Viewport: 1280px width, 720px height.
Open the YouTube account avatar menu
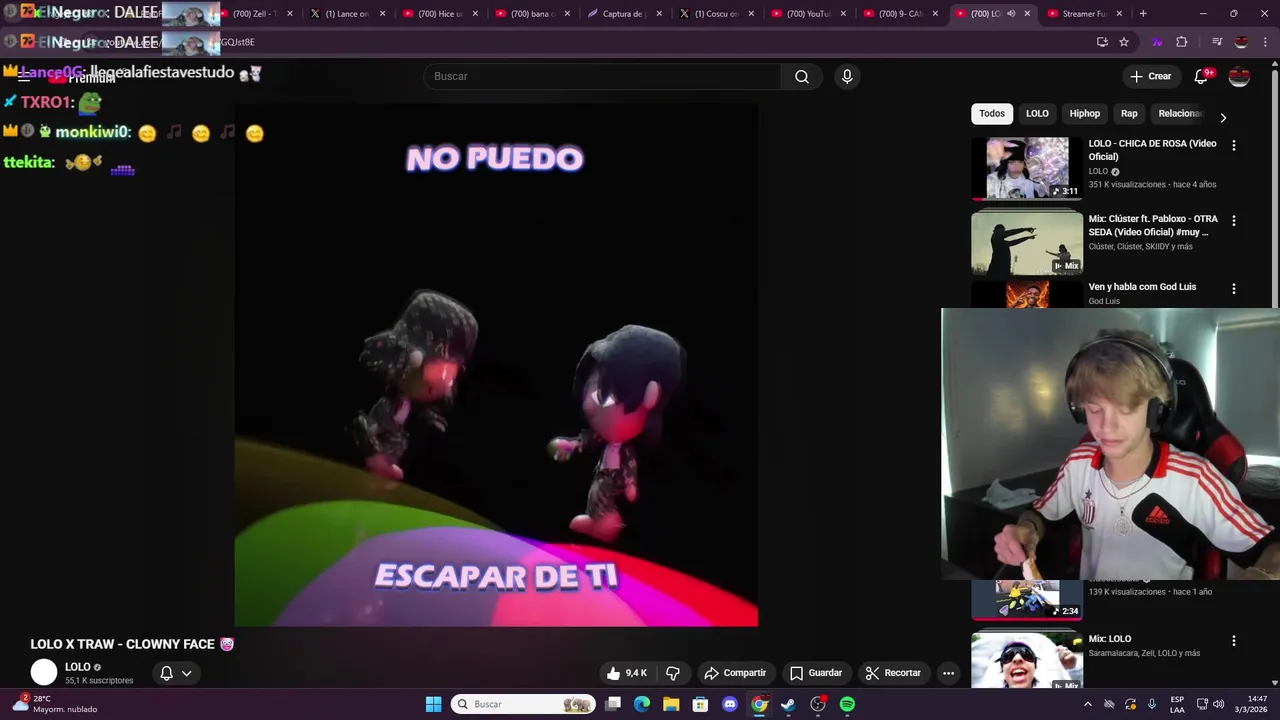click(x=1239, y=77)
